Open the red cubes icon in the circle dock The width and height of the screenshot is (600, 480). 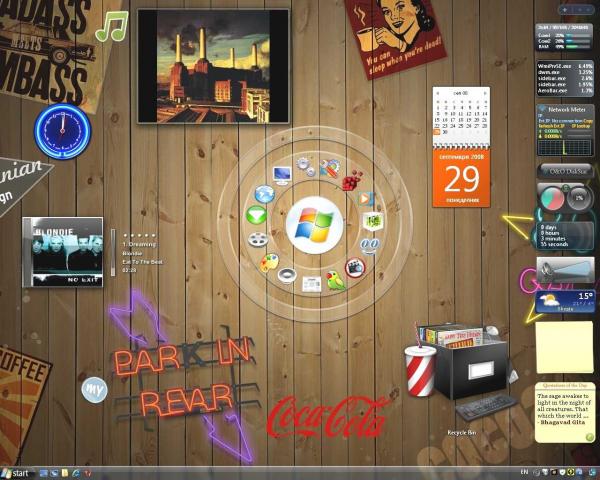352,180
